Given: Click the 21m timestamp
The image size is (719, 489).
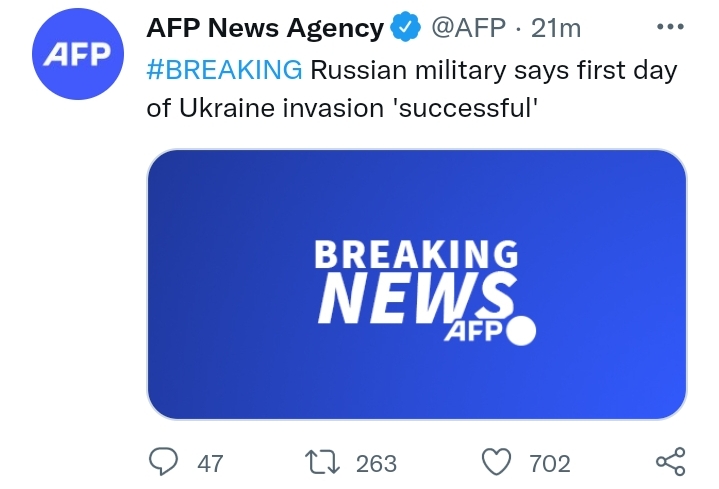Looking at the screenshot, I should pyautogui.click(x=556, y=30).
